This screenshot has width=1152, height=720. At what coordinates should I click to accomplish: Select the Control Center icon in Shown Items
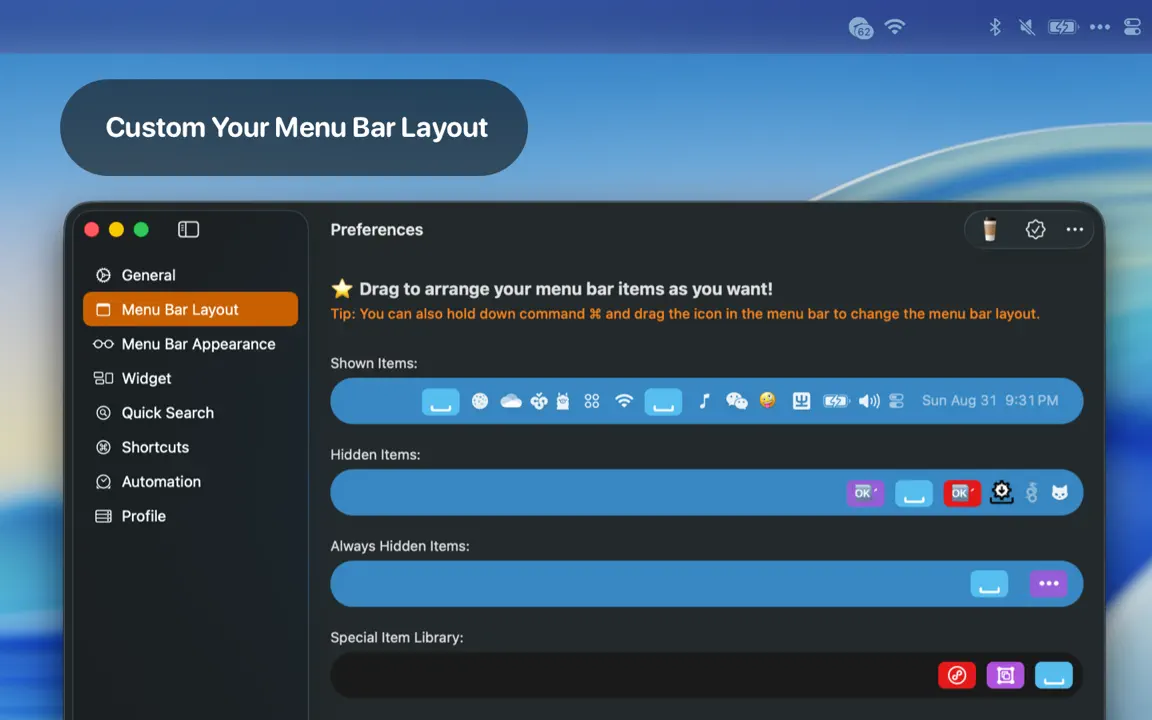896,400
